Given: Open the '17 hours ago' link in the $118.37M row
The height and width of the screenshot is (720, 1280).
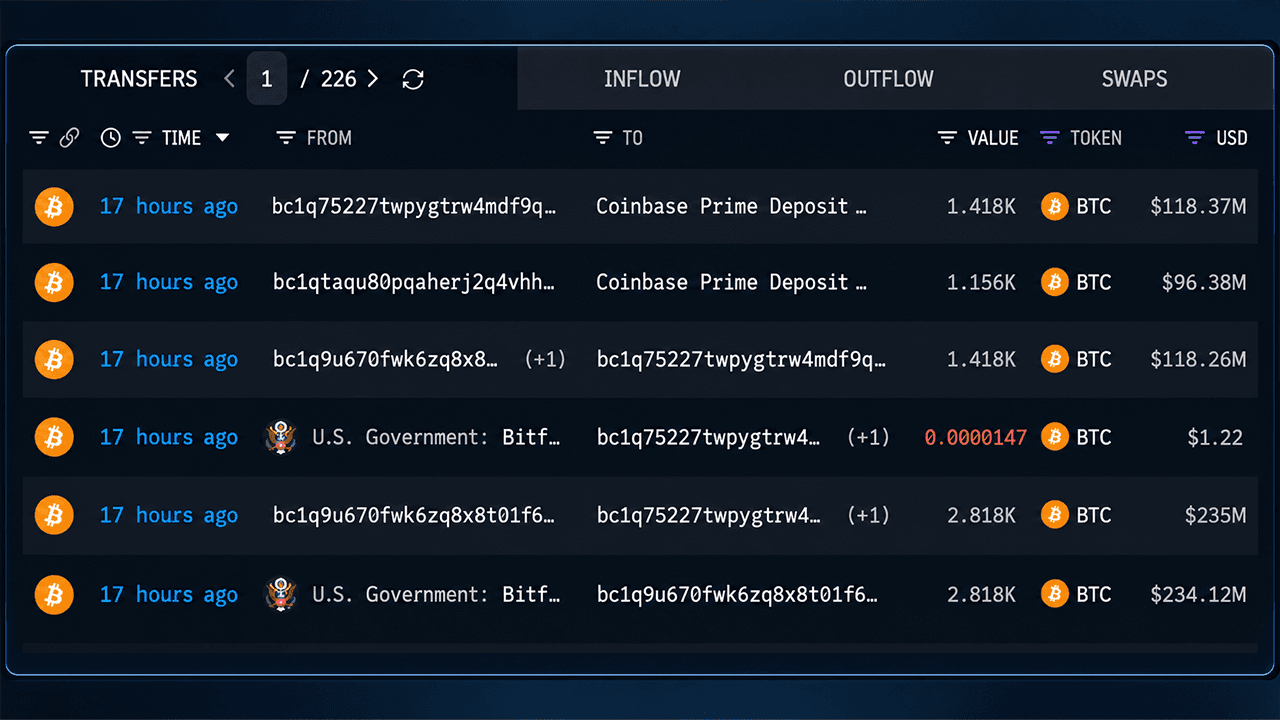Looking at the screenshot, I should click(x=169, y=207).
